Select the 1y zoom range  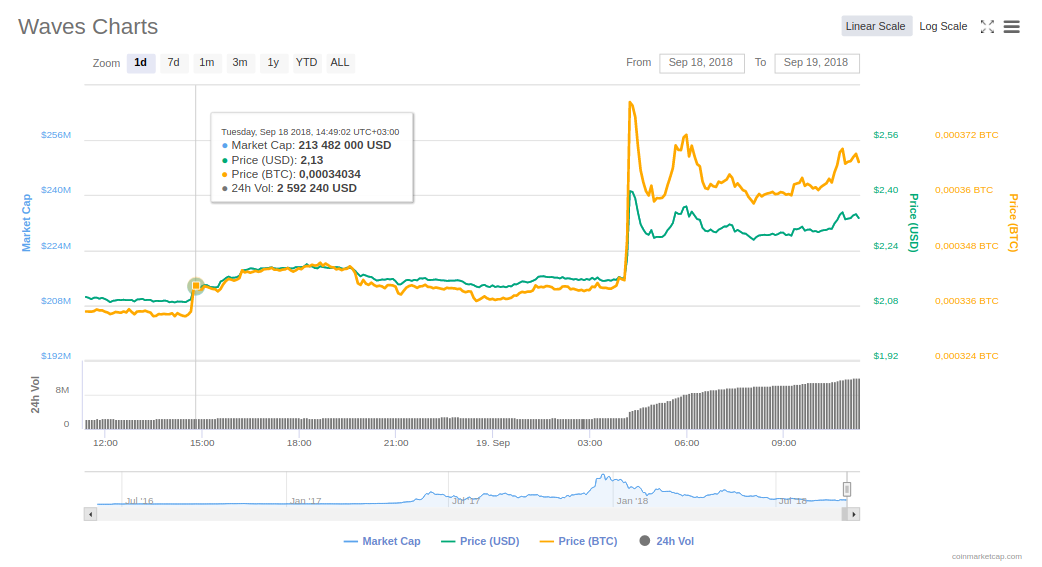click(273, 62)
